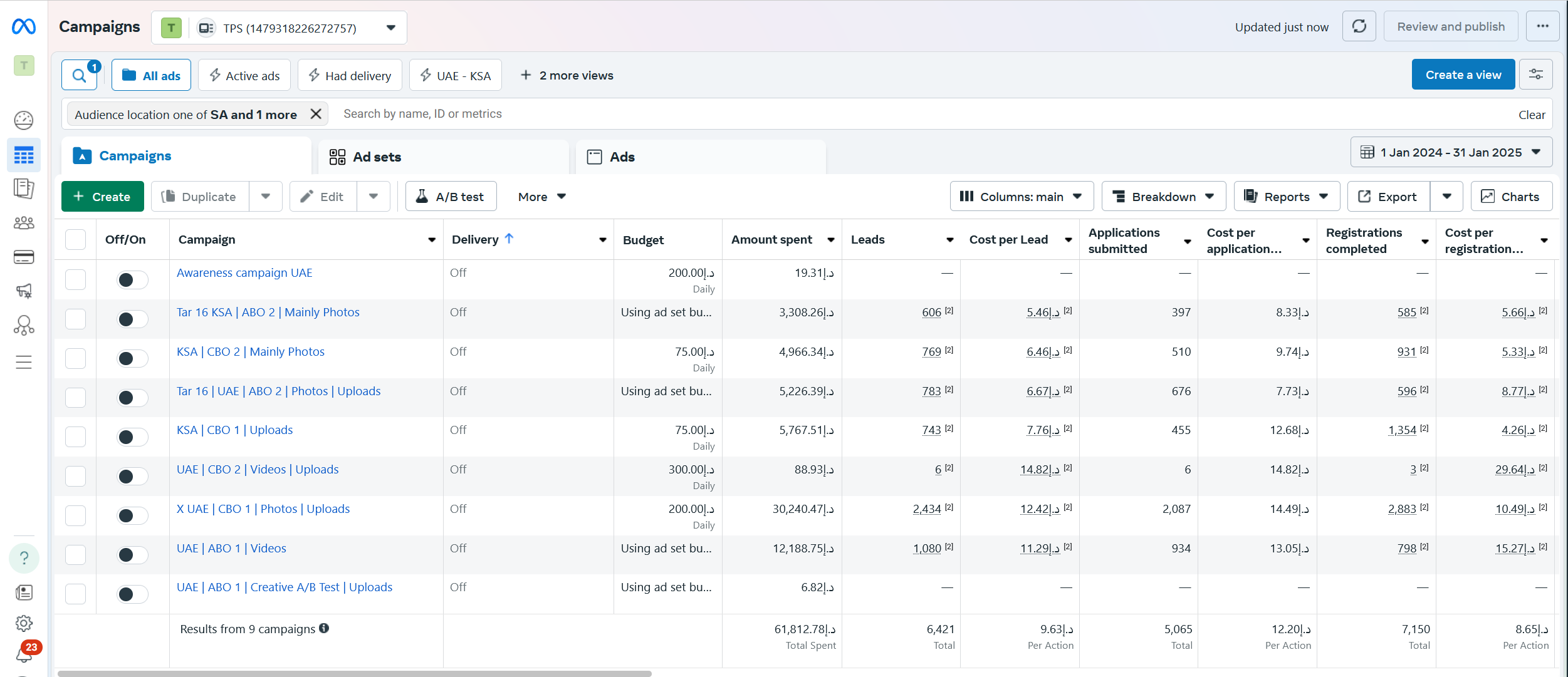
Task: Clear the search filters
Action: 1532,114
